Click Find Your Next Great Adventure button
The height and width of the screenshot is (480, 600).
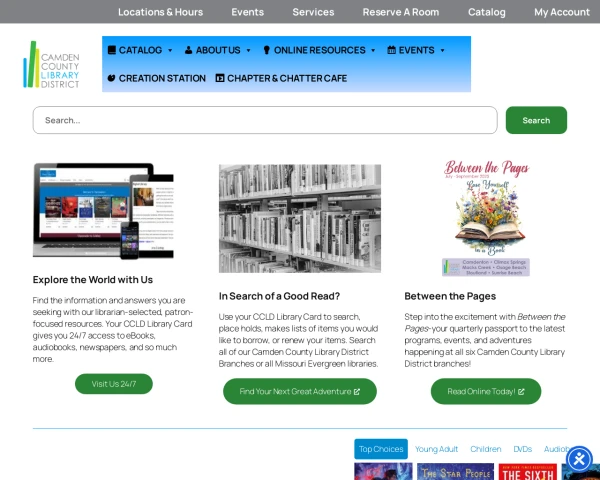[300, 392]
